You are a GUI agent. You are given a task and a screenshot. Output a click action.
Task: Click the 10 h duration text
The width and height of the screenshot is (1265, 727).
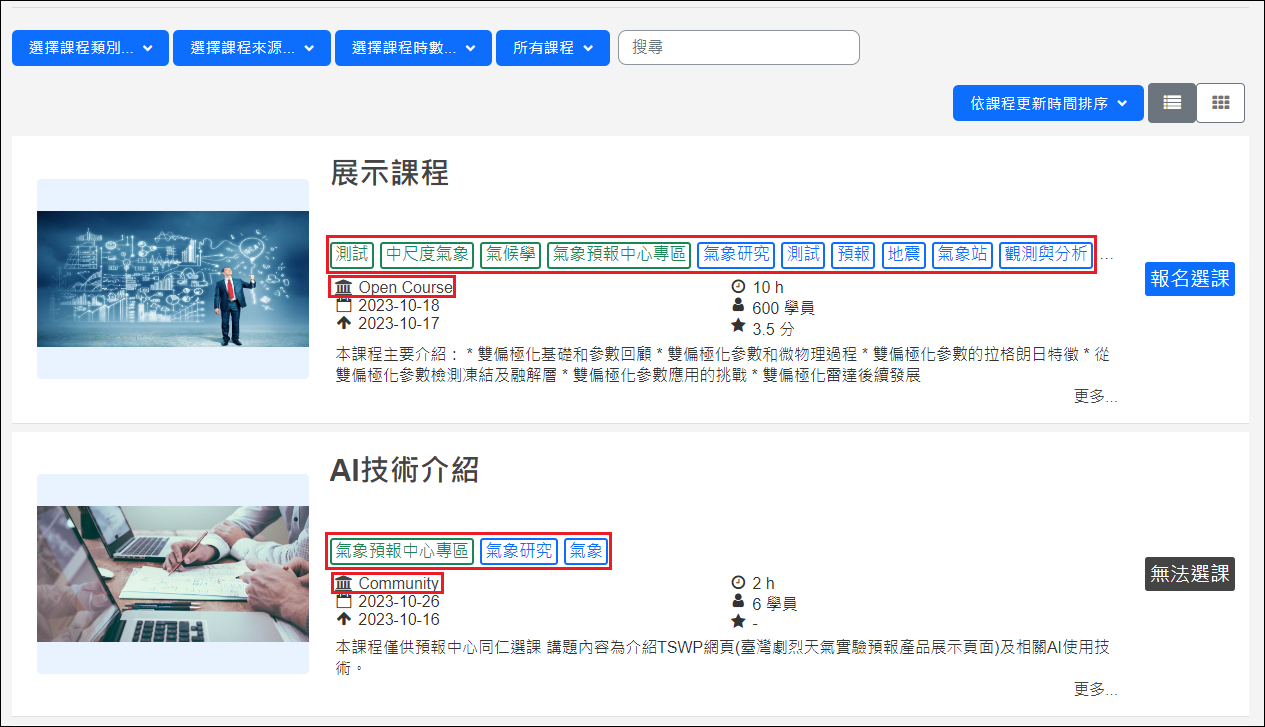click(x=768, y=288)
